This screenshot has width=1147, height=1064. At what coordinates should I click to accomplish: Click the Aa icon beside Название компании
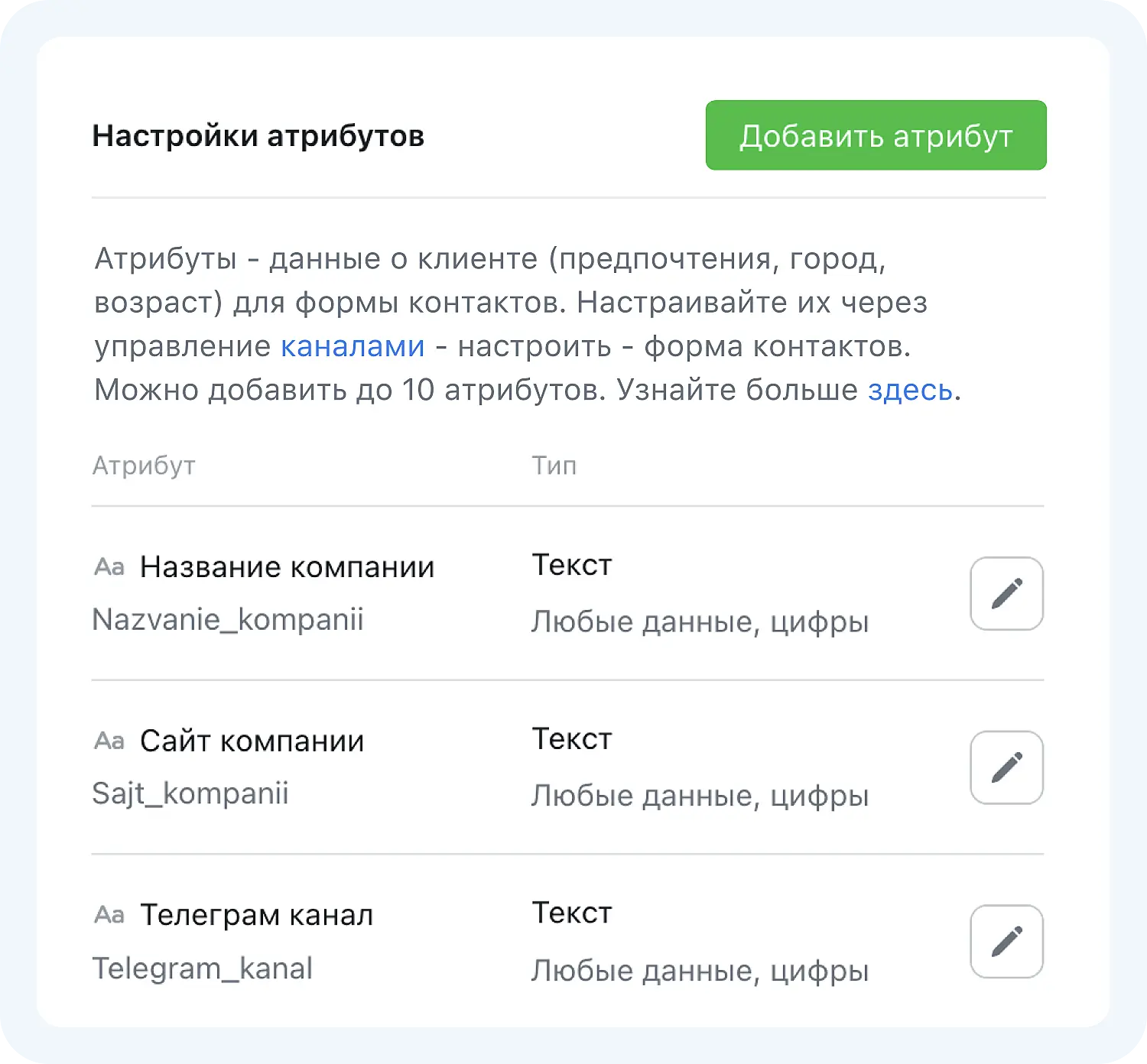(x=109, y=567)
